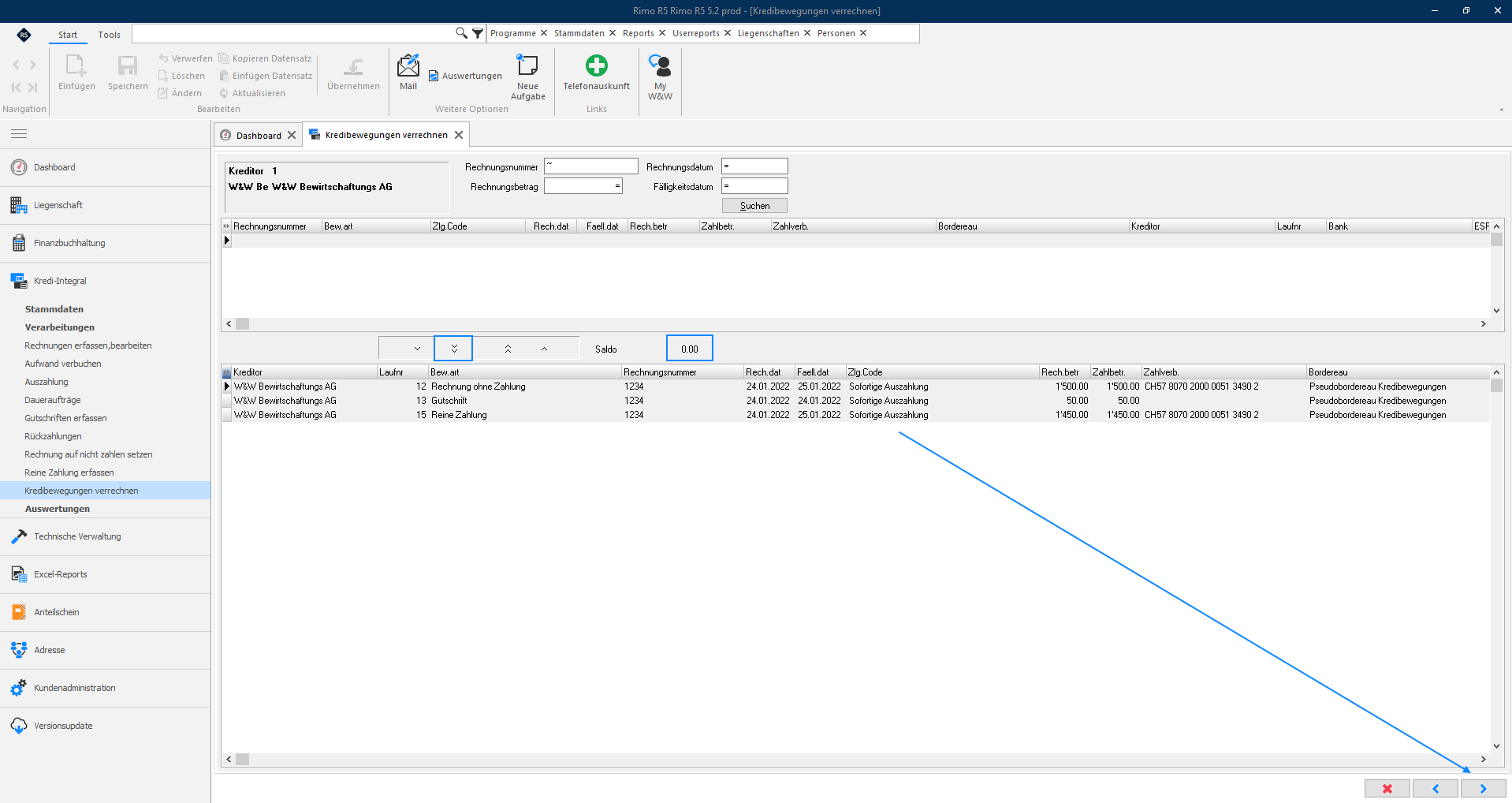Switch to the Dashboard tab
The width and height of the screenshot is (1512, 803).
click(x=258, y=135)
